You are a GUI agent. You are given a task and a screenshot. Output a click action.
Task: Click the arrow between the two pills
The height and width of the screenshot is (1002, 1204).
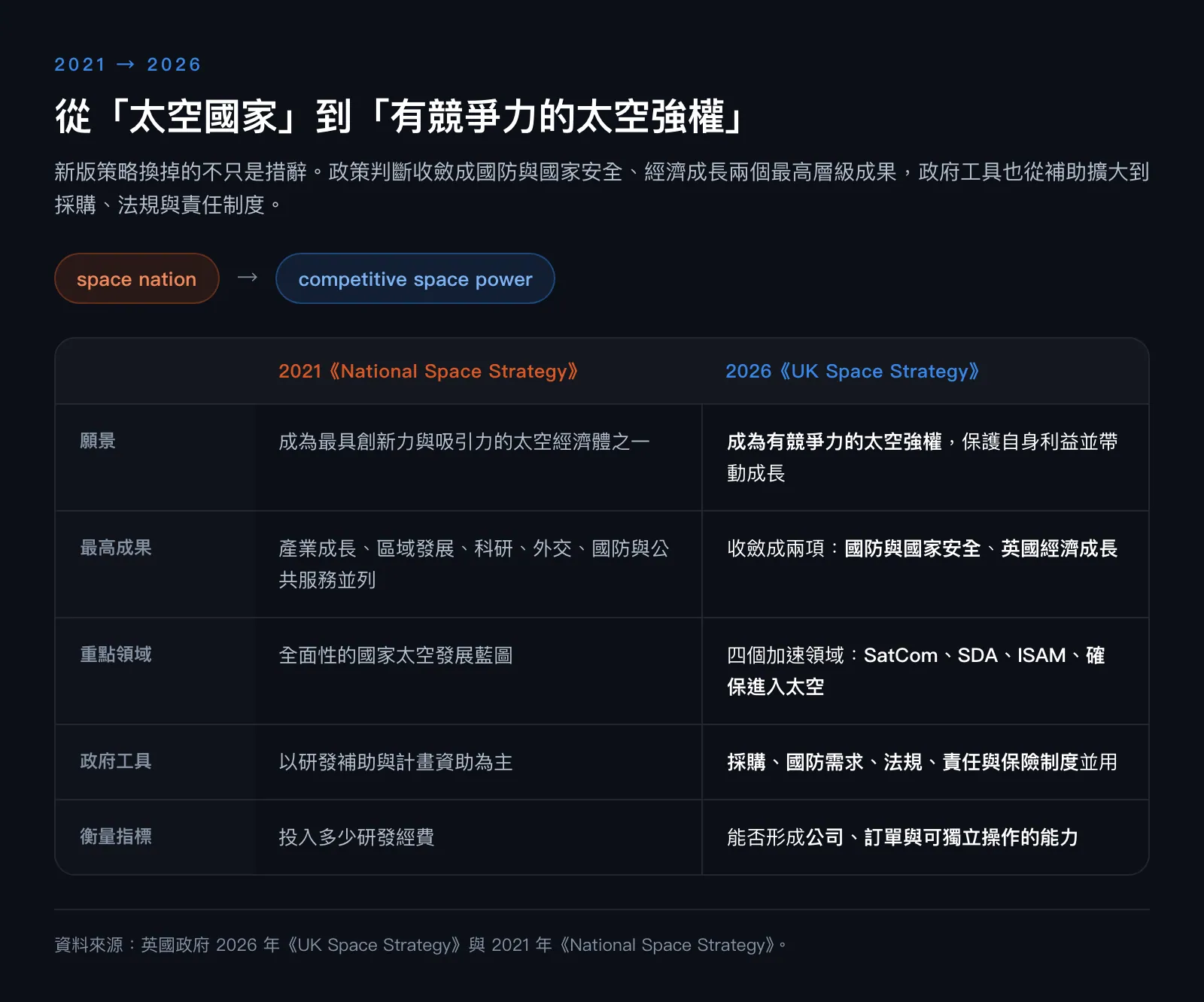click(248, 278)
